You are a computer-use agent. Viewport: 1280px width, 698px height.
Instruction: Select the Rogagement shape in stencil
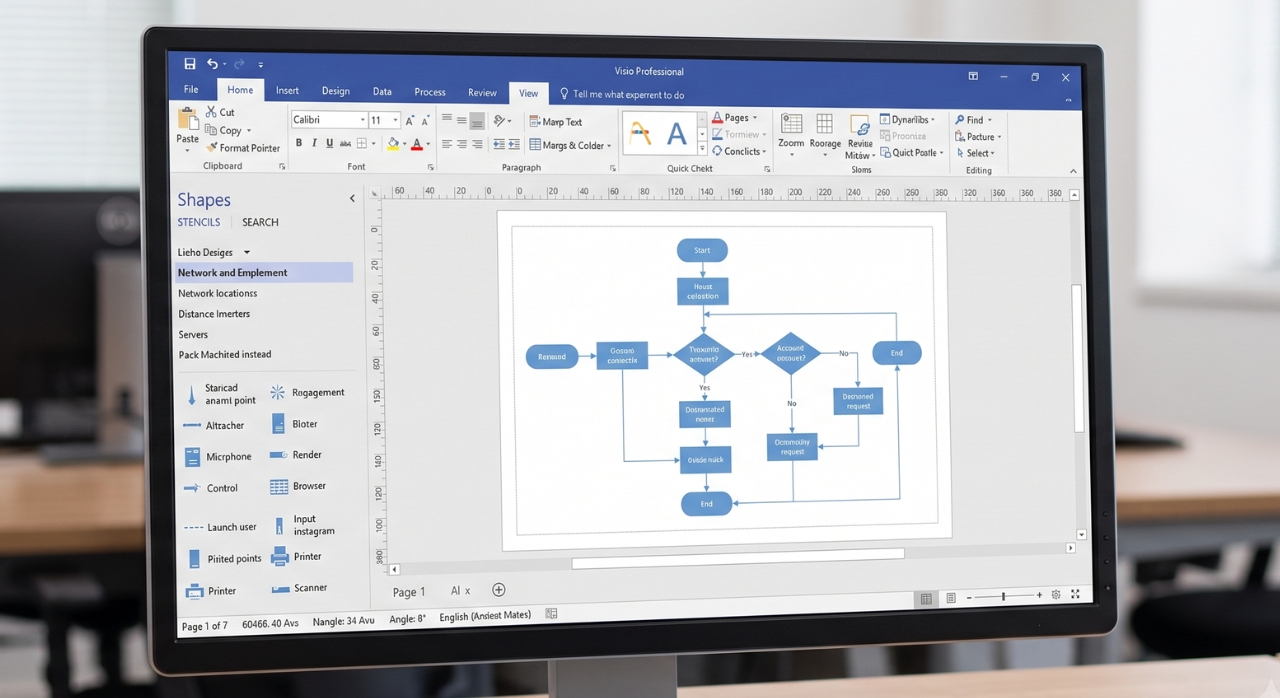pyautogui.click(x=307, y=393)
